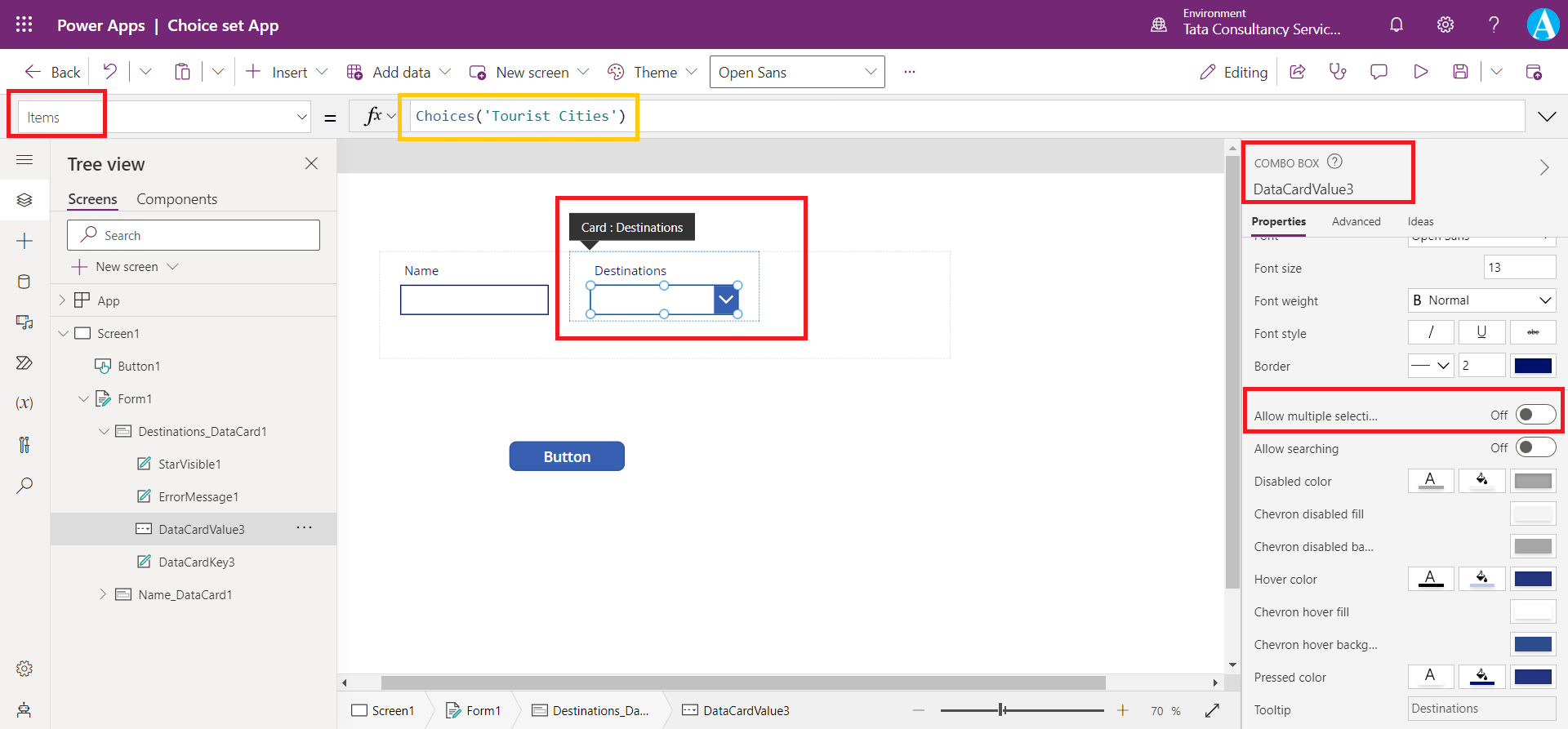
Task: Open the Comments icon in toolbar
Action: [x=1379, y=72]
